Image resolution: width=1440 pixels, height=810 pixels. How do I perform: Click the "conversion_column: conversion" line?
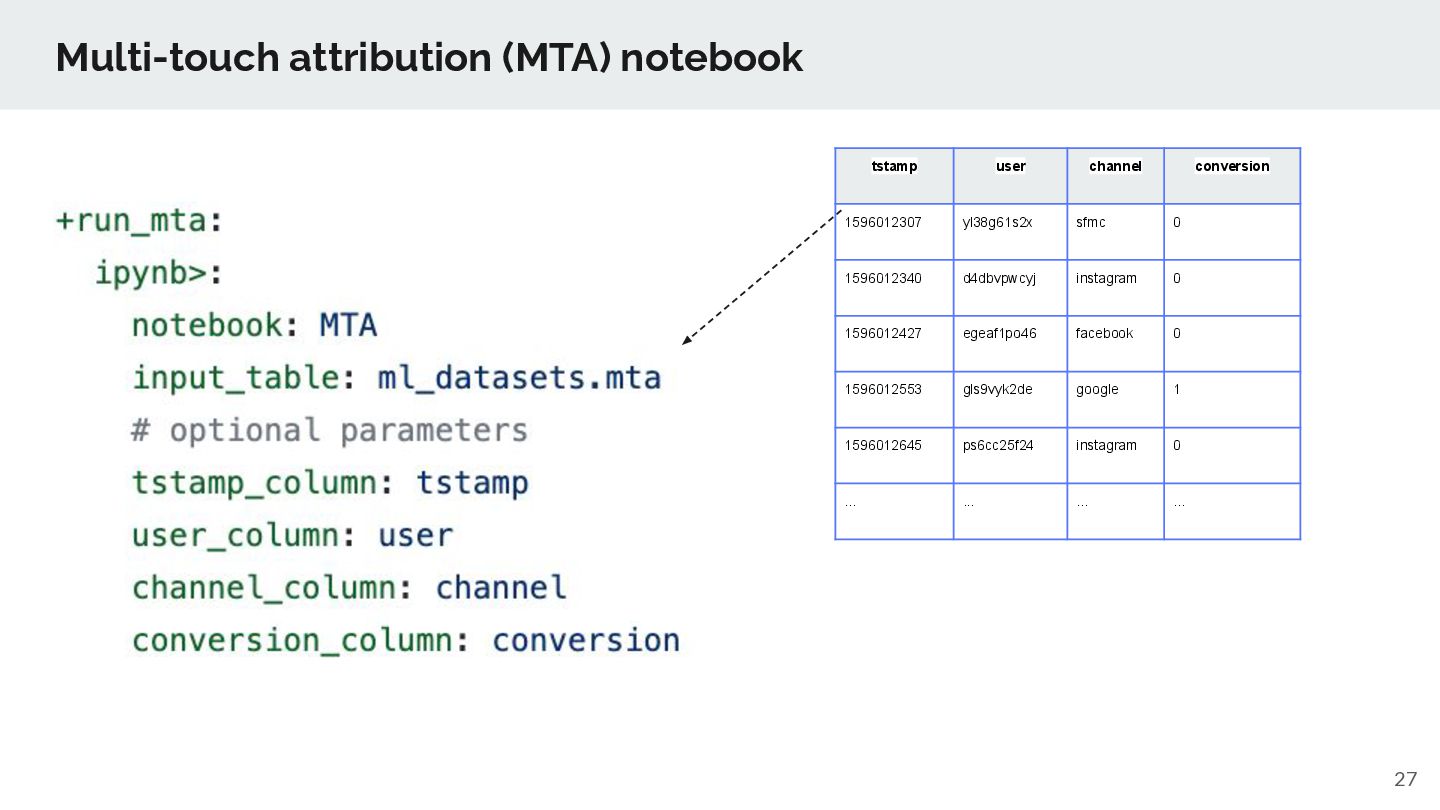coord(406,641)
